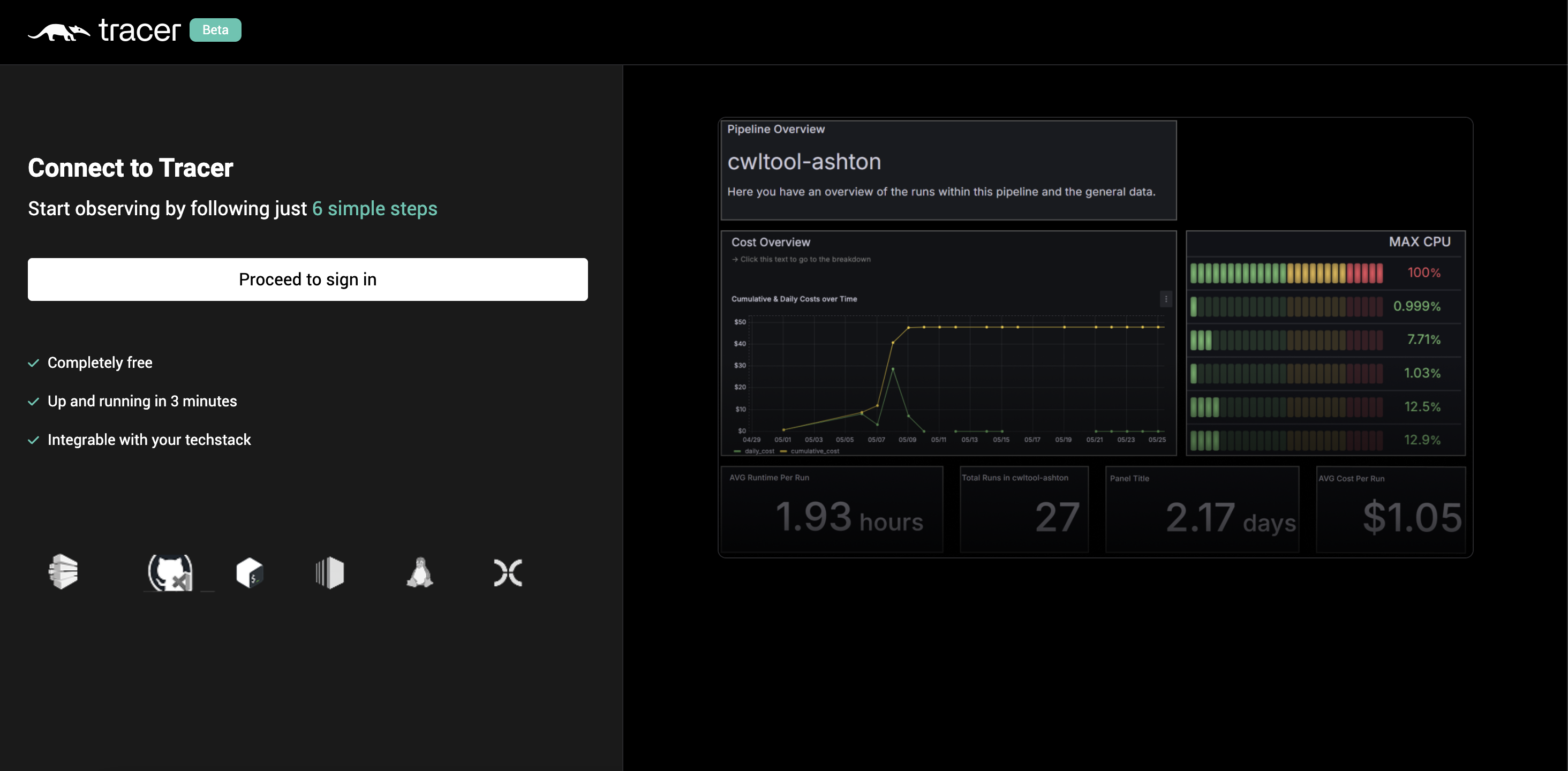Follow the go to breakdown link text
Image resolution: width=1568 pixels, height=771 pixels.
pyautogui.click(x=801, y=259)
